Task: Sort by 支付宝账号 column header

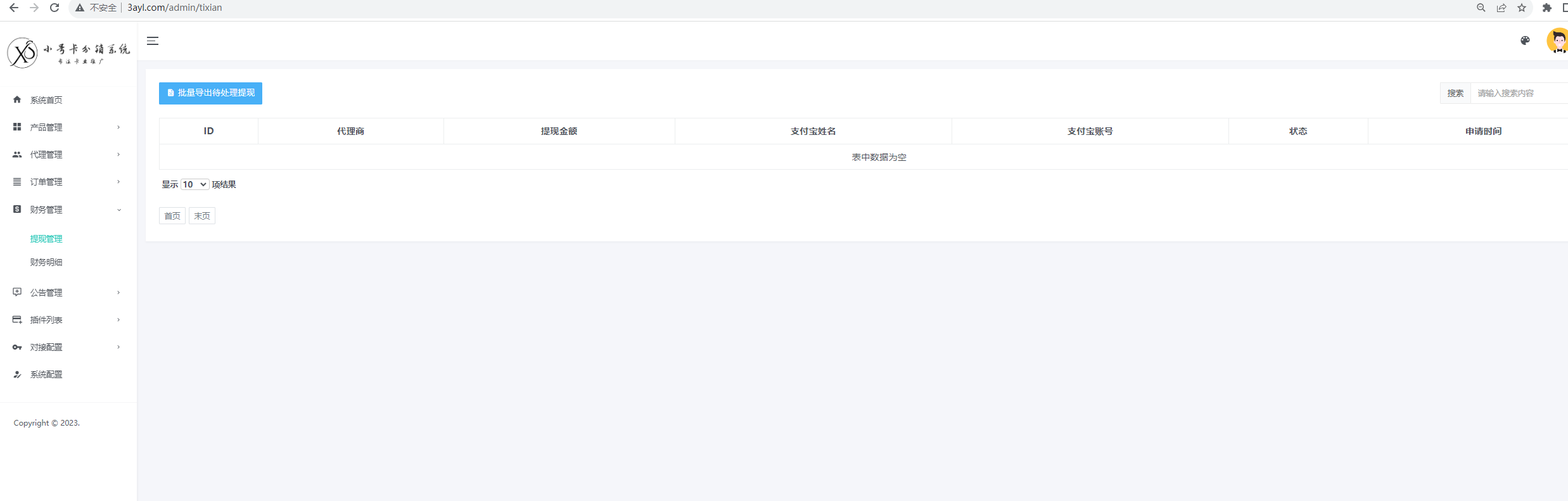Action: coord(1090,131)
